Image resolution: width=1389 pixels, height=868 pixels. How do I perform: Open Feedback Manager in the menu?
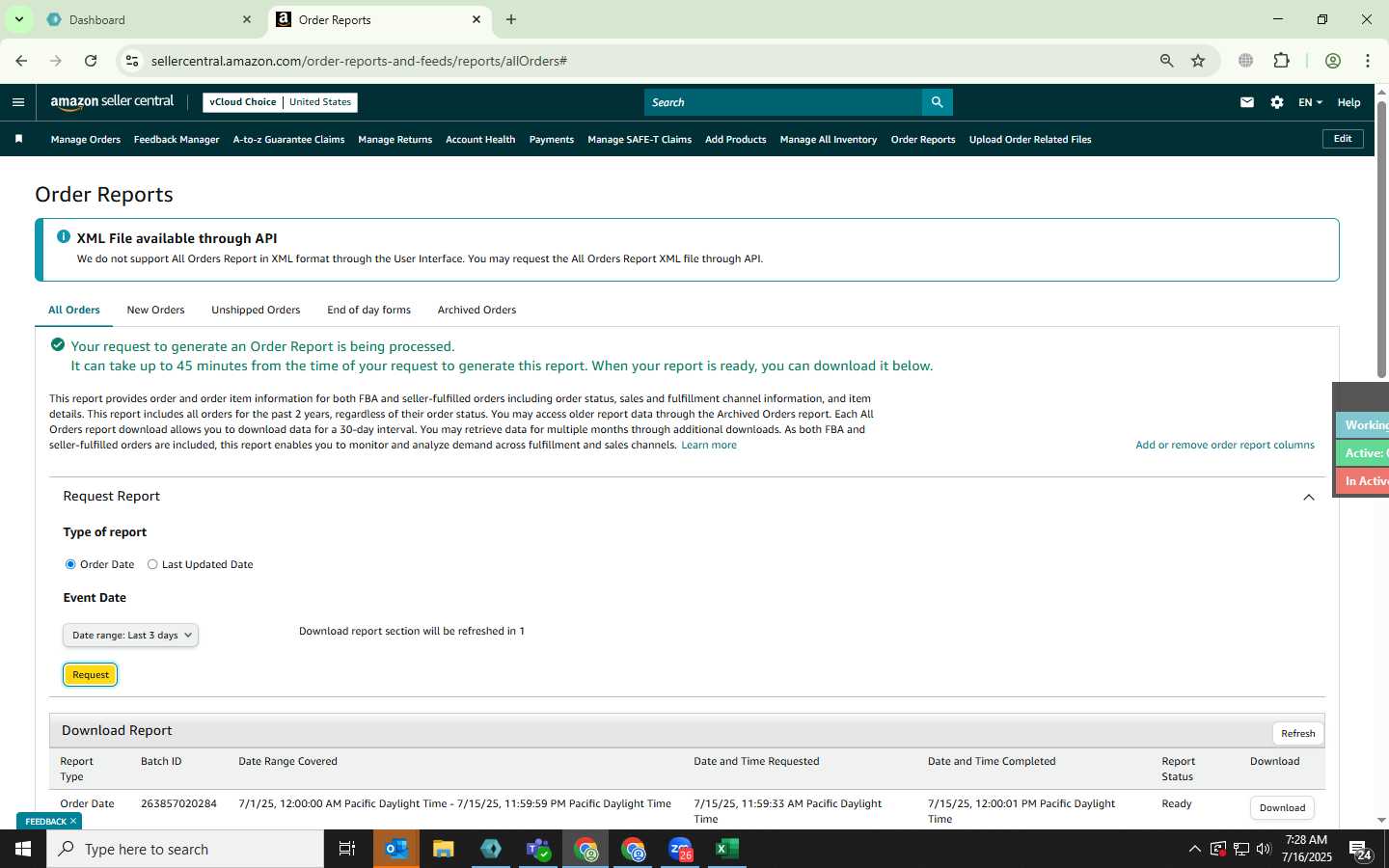177,139
